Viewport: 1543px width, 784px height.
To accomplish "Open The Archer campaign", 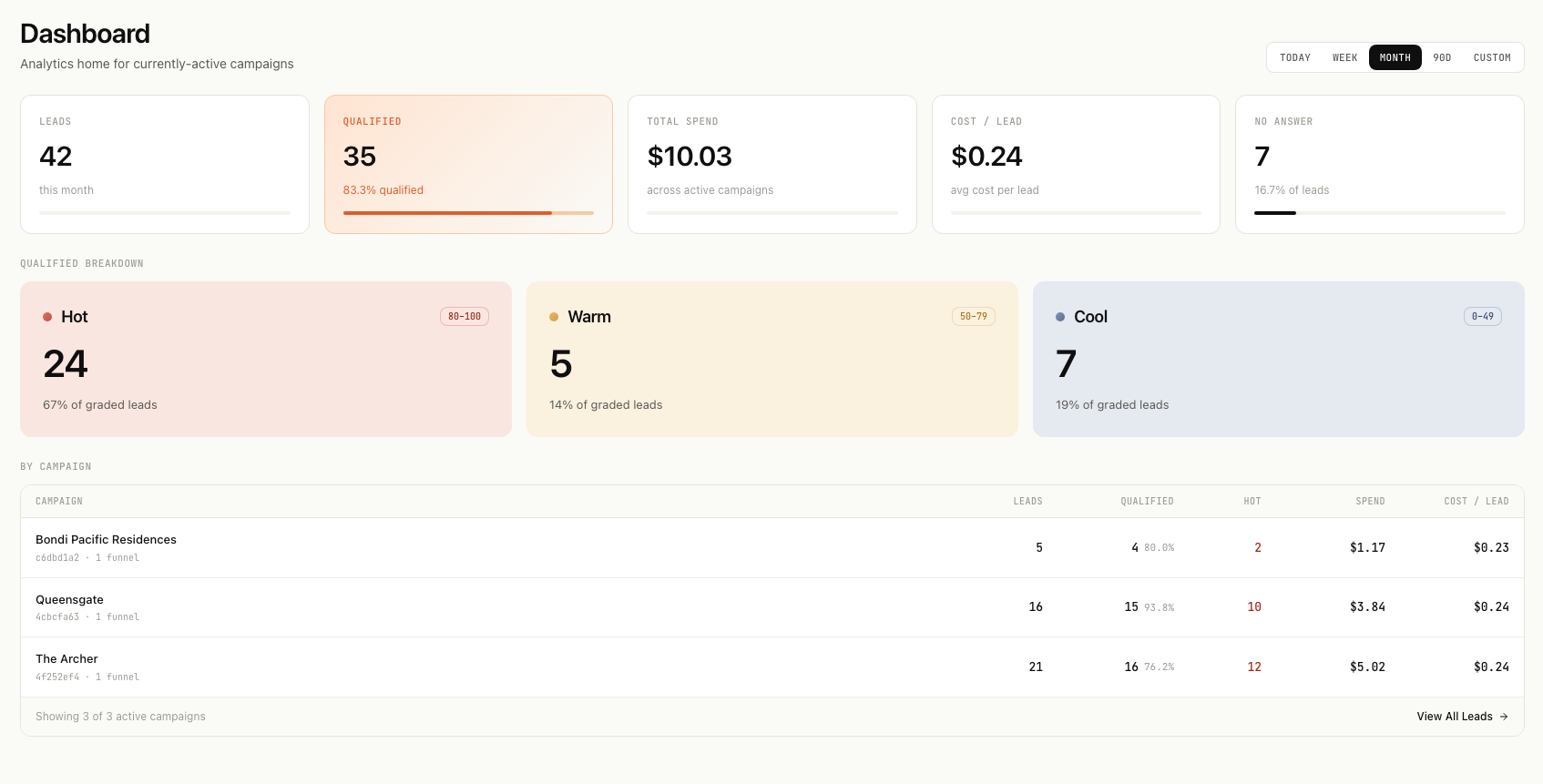I will click(66, 659).
